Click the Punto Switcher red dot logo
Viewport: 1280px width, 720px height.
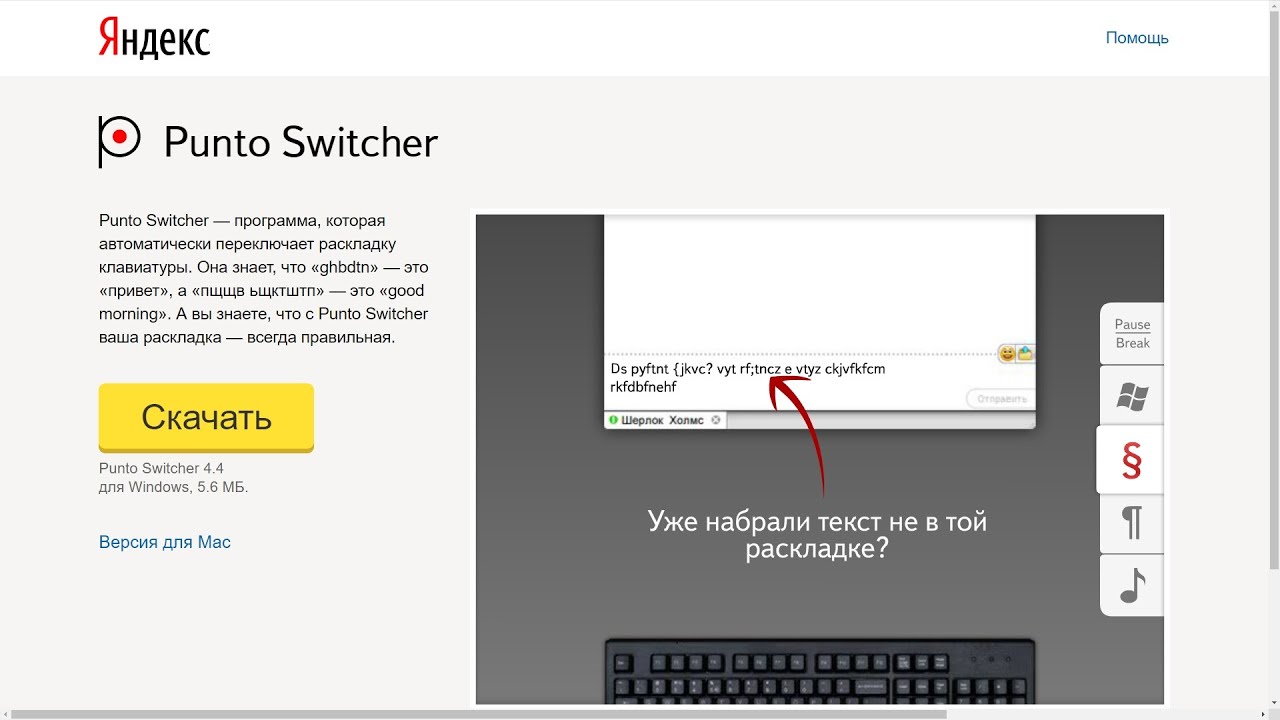point(120,140)
